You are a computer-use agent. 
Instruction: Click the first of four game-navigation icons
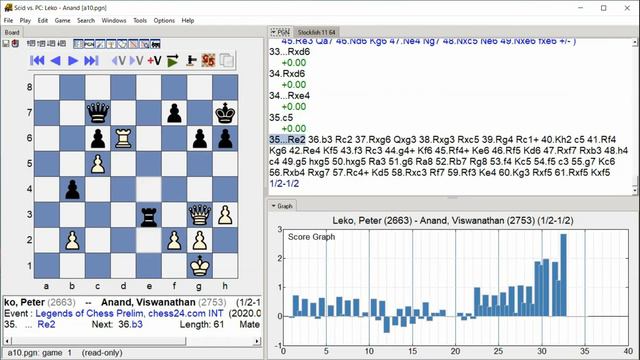(x=31, y=43)
